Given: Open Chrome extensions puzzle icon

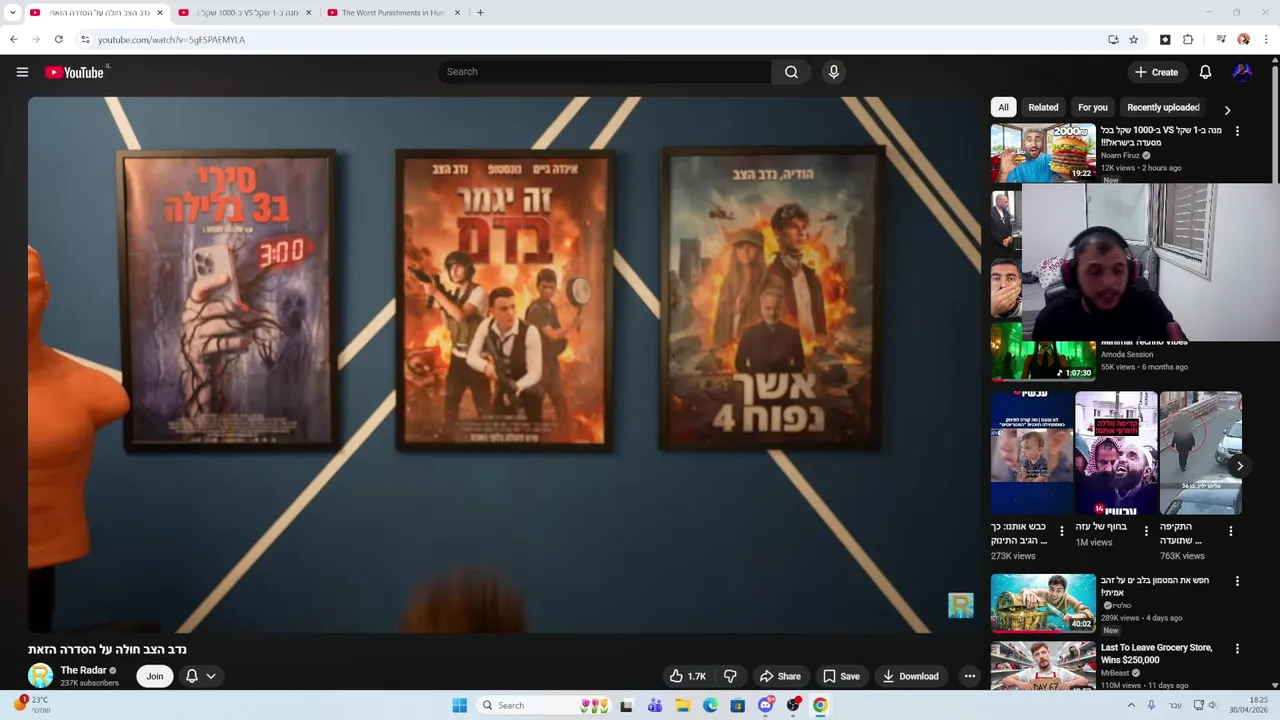Looking at the screenshot, I should pos(1188,40).
